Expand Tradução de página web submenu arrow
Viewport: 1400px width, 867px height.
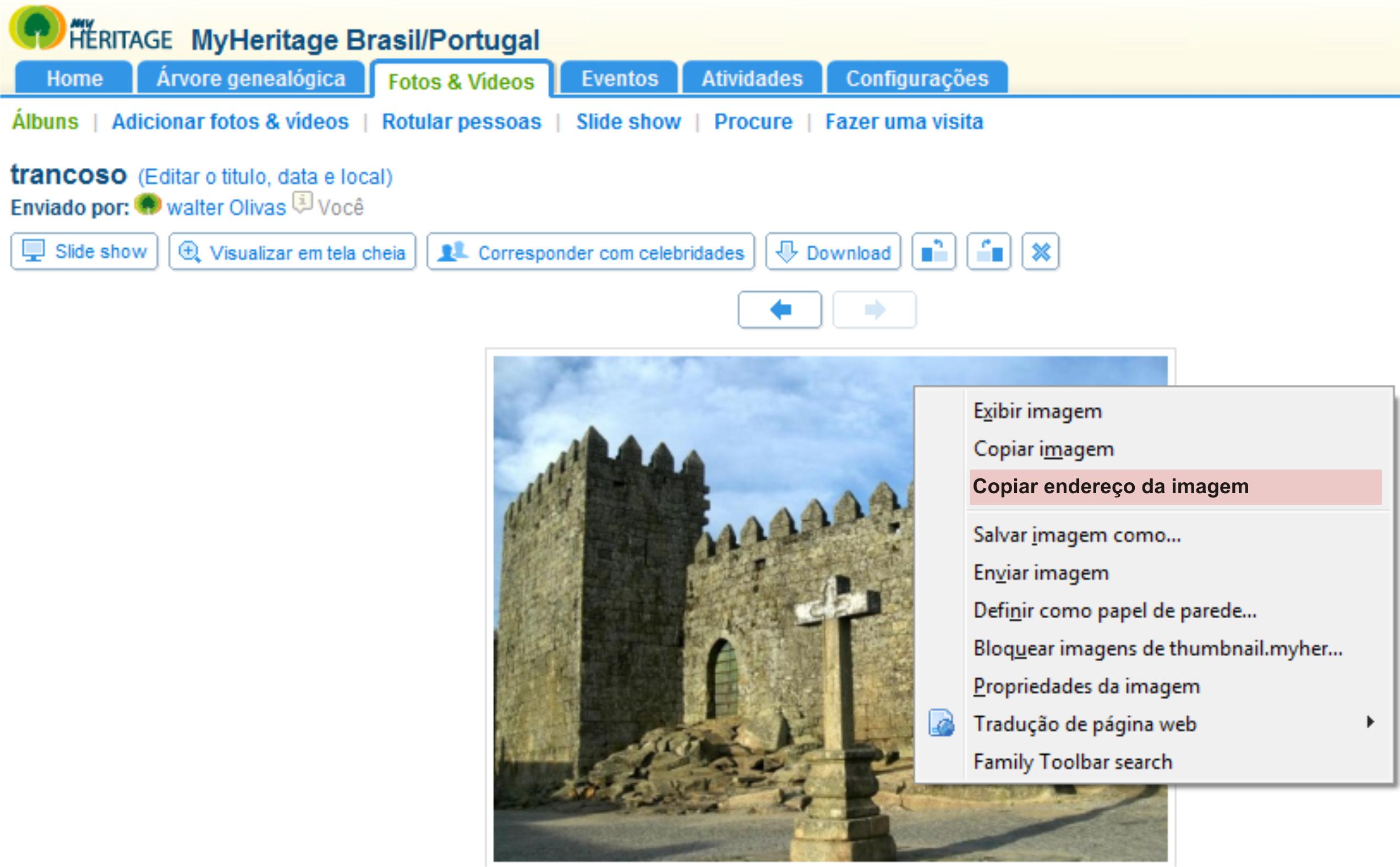coord(1370,722)
